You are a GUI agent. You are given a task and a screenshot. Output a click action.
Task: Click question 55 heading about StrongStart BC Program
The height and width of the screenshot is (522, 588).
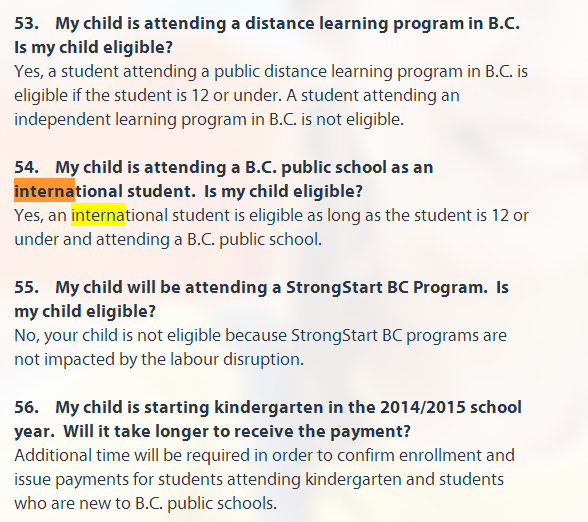[x=261, y=287]
